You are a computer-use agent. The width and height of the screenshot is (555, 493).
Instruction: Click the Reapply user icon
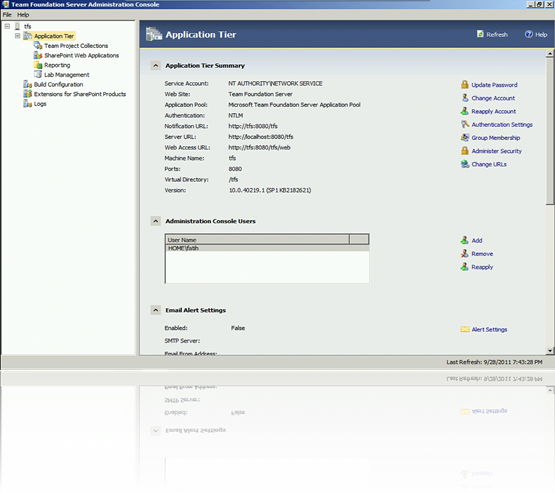click(x=465, y=266)
